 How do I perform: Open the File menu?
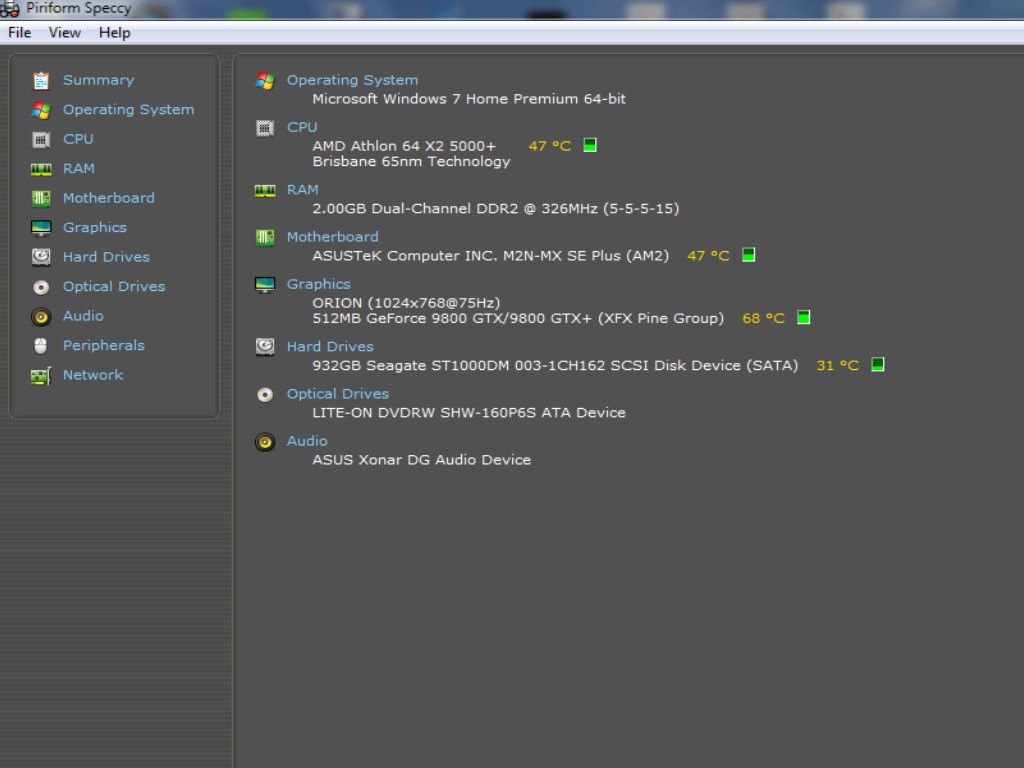tap(20, 32)
